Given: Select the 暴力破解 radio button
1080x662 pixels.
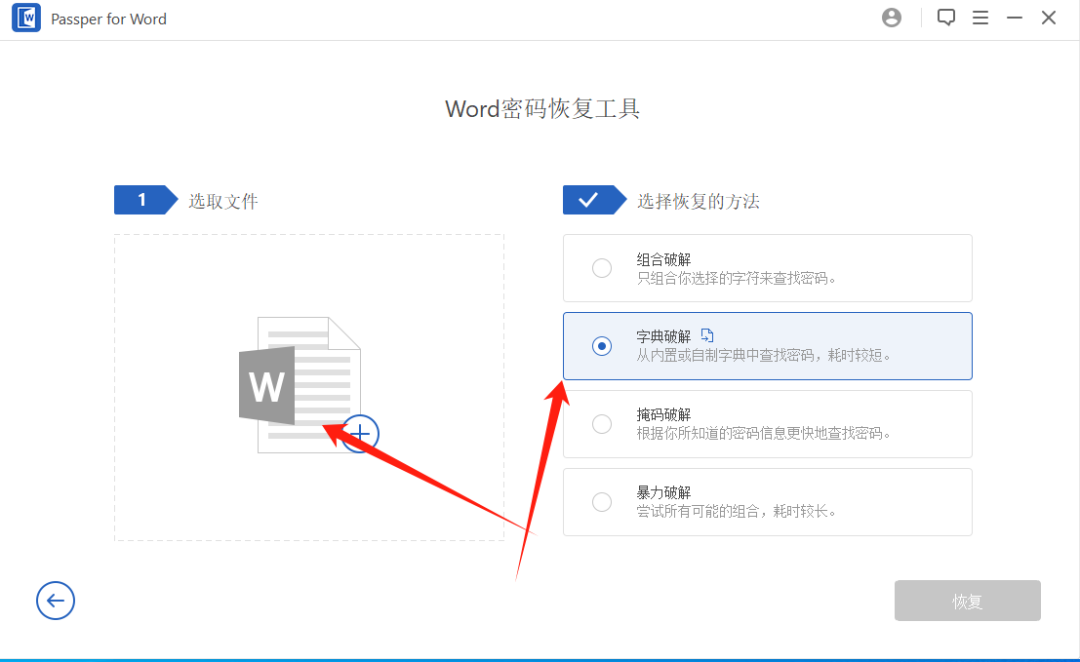Looking at the screenshot, I should click(601, 501).
